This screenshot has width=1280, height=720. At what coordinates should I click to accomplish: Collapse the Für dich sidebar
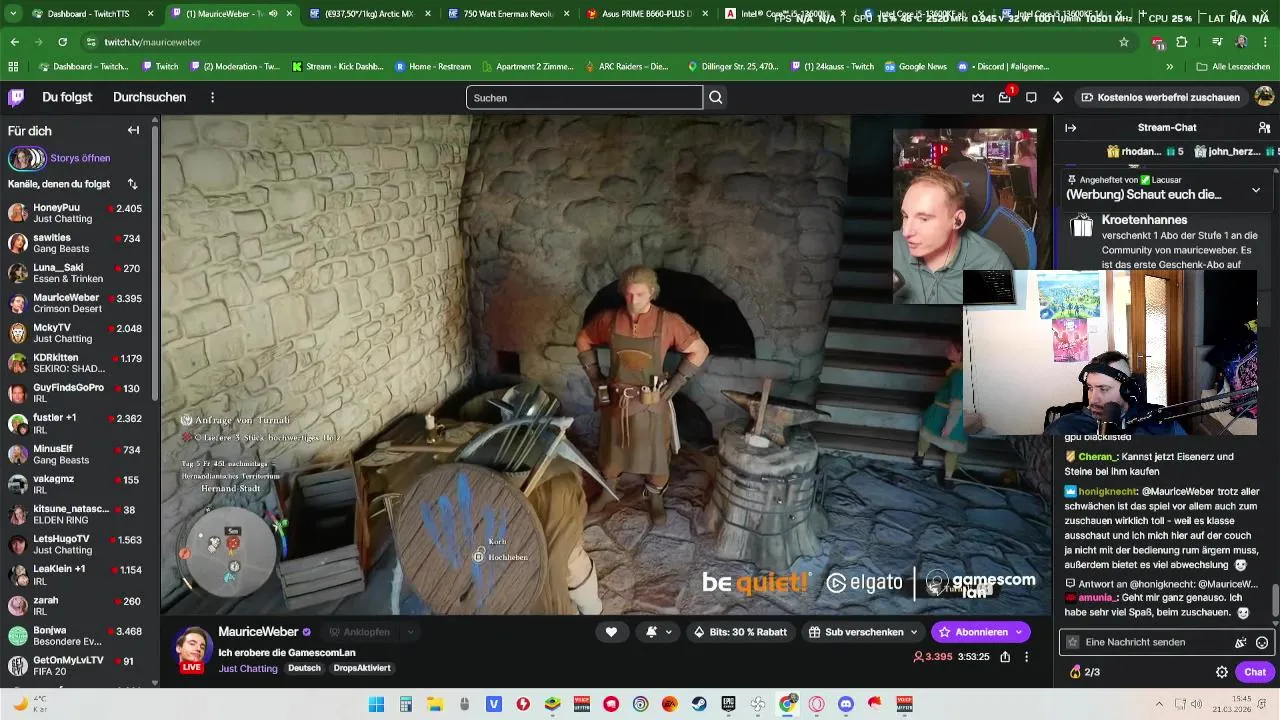click(x=133, y=130)
